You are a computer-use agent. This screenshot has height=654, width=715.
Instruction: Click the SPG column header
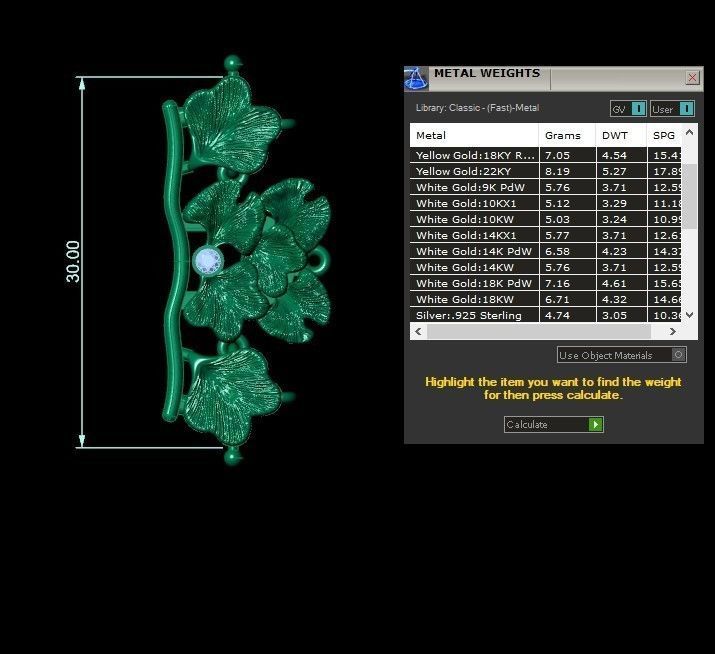click(x=664, y=135)
